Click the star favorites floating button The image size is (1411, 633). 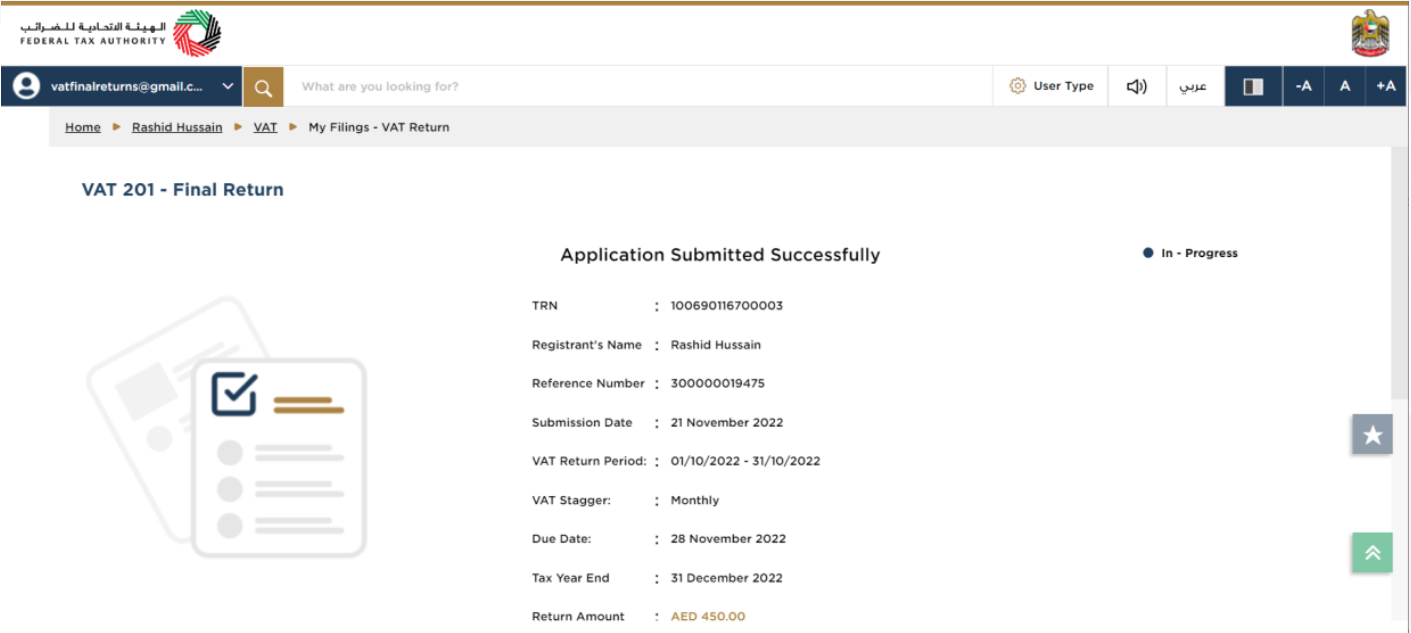tap(1372, 435)
